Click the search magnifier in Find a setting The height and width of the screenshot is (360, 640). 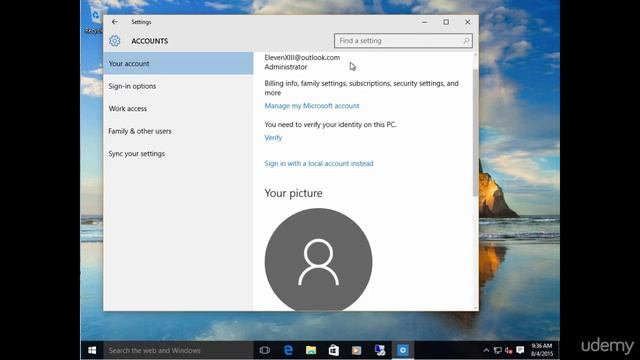point(466,41)
